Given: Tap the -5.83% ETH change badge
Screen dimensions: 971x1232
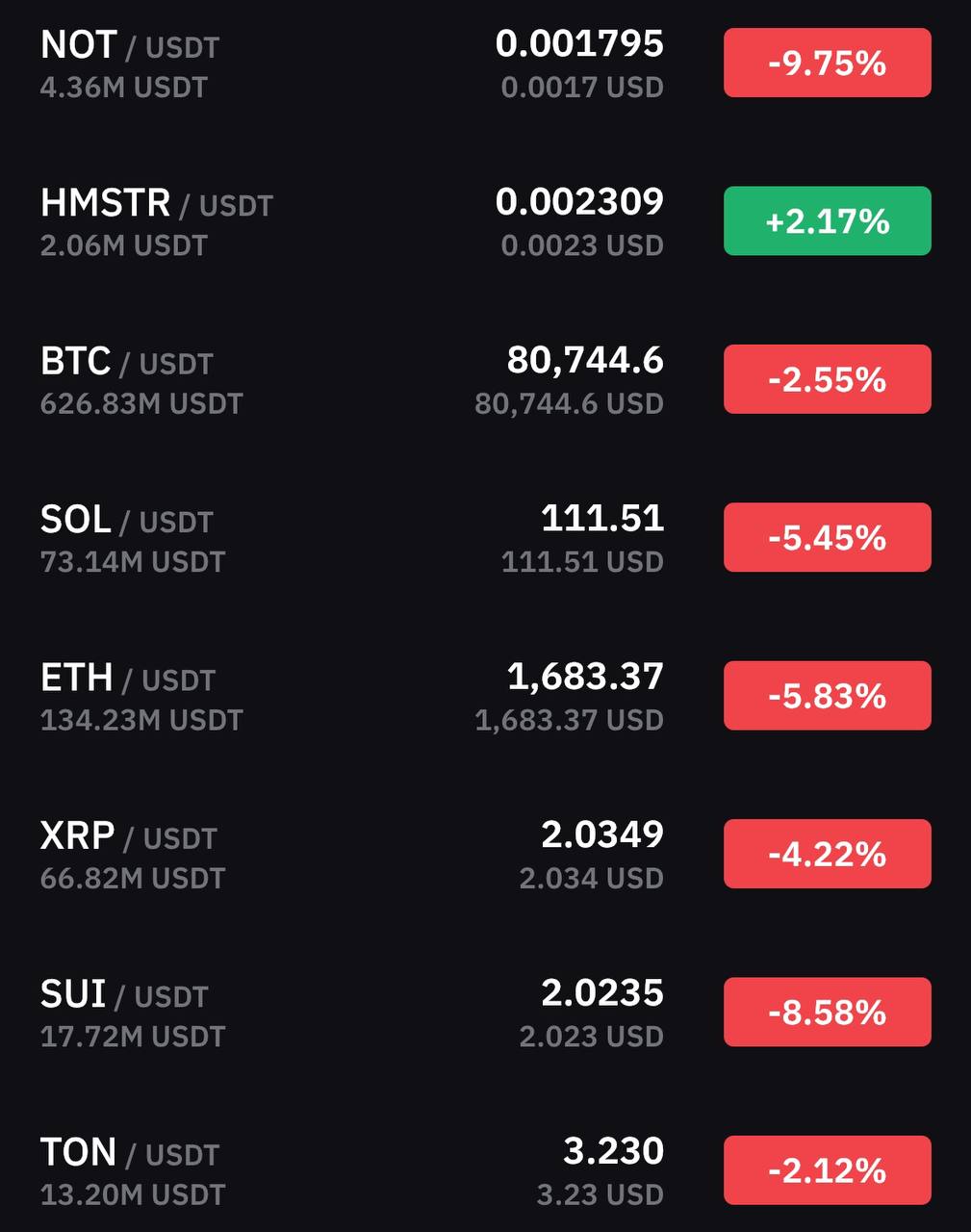Looking at the screenshot, I should point(827,696).
